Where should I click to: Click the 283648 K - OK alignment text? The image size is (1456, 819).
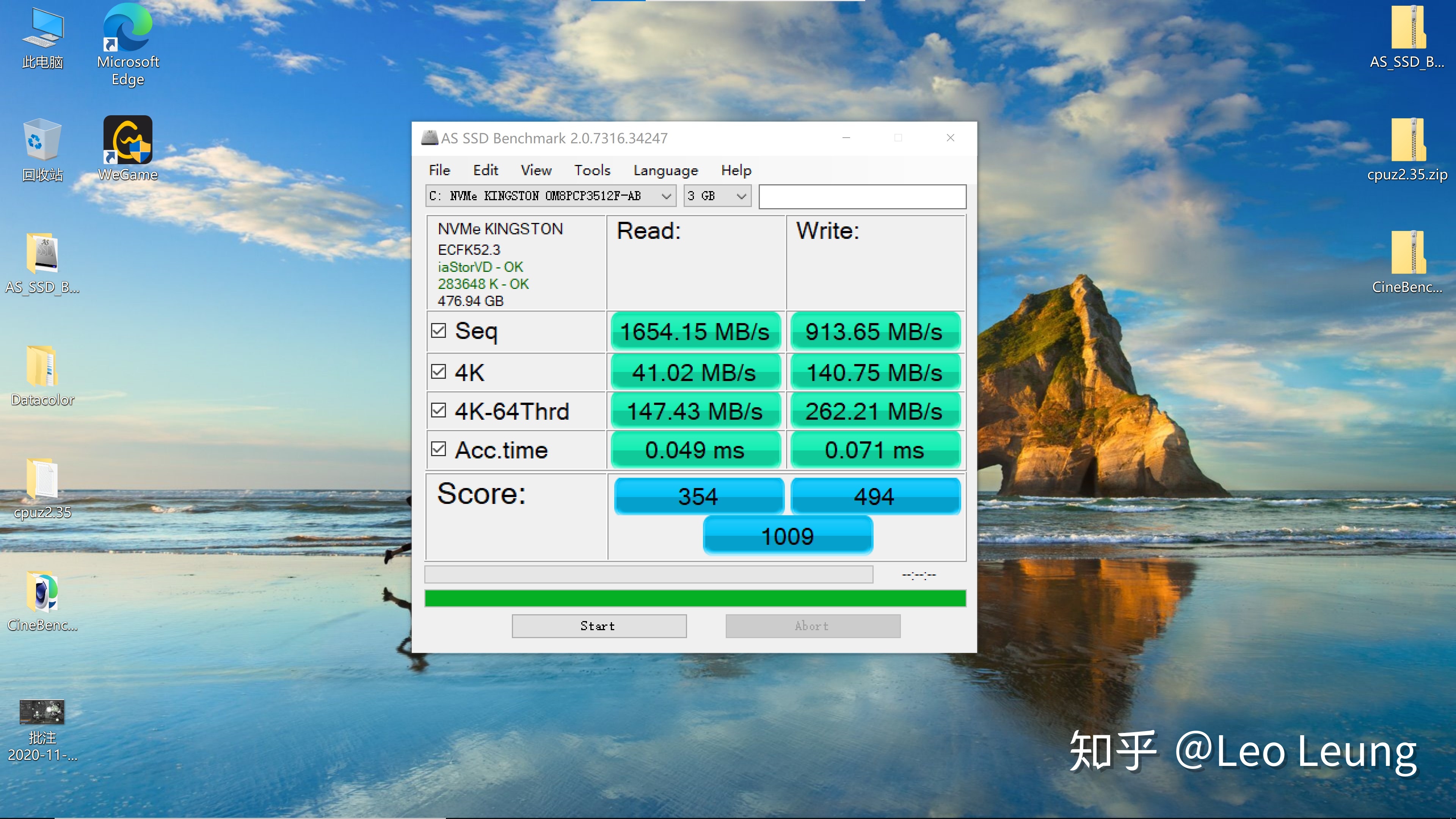[483, 284]
